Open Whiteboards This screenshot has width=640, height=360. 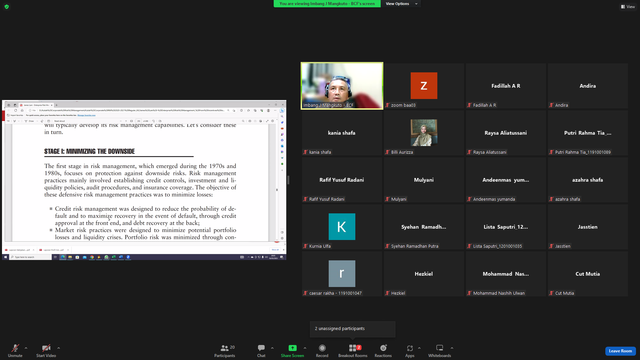tap(440, 350)
